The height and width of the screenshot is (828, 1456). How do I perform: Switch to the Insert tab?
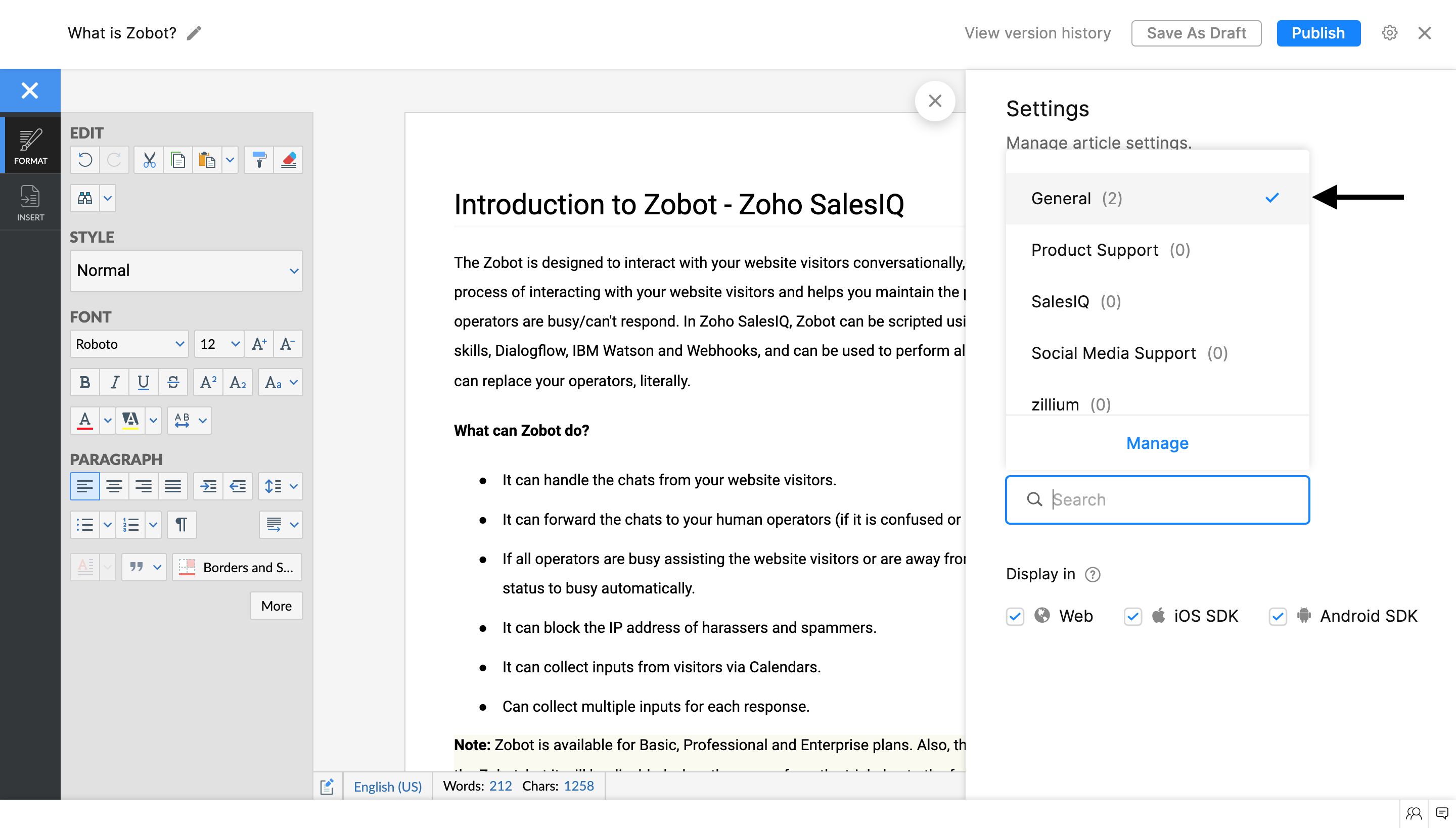[30, 202]
